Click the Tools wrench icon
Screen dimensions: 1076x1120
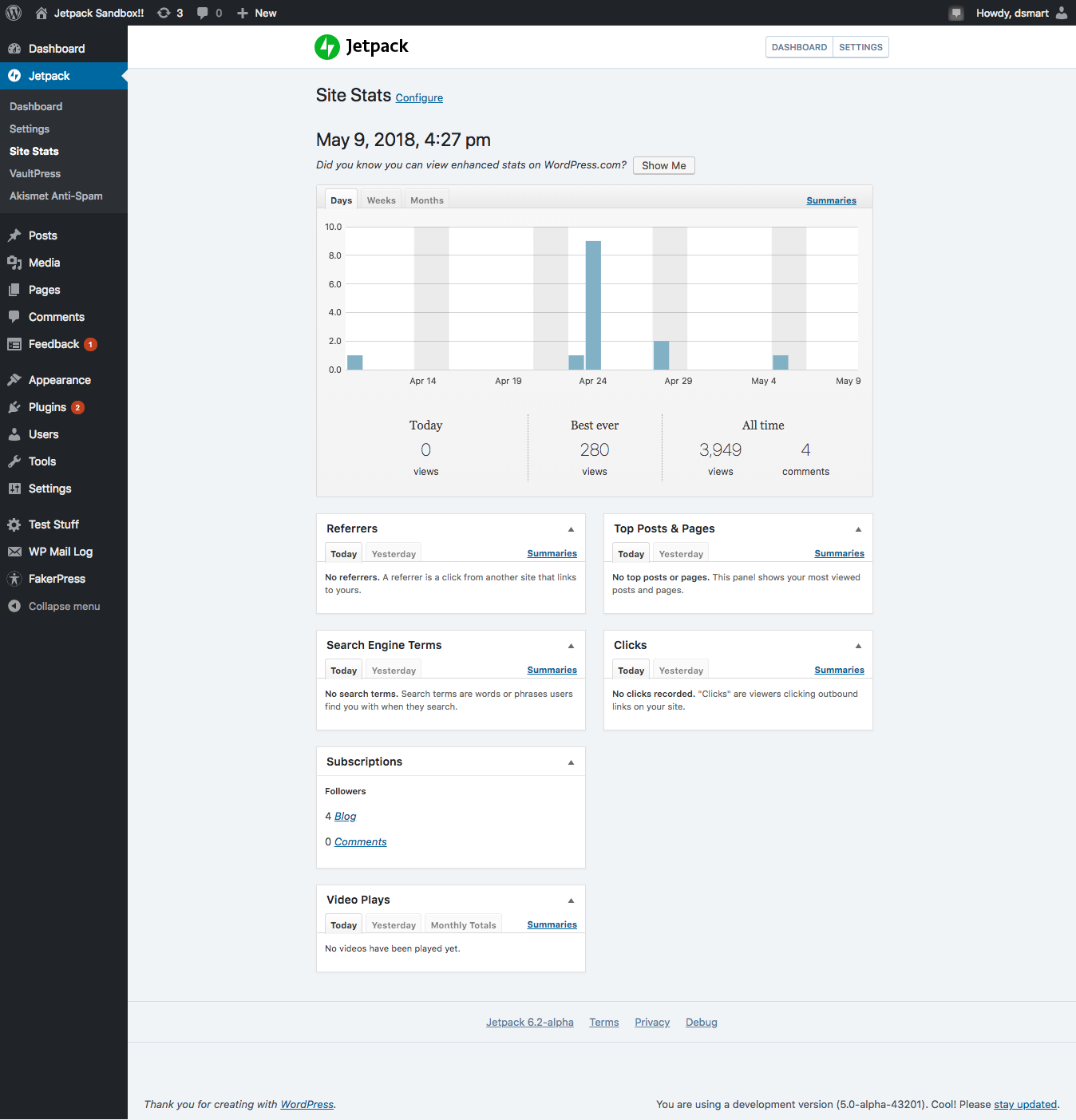pyautogui.click(x=14, y=461)
